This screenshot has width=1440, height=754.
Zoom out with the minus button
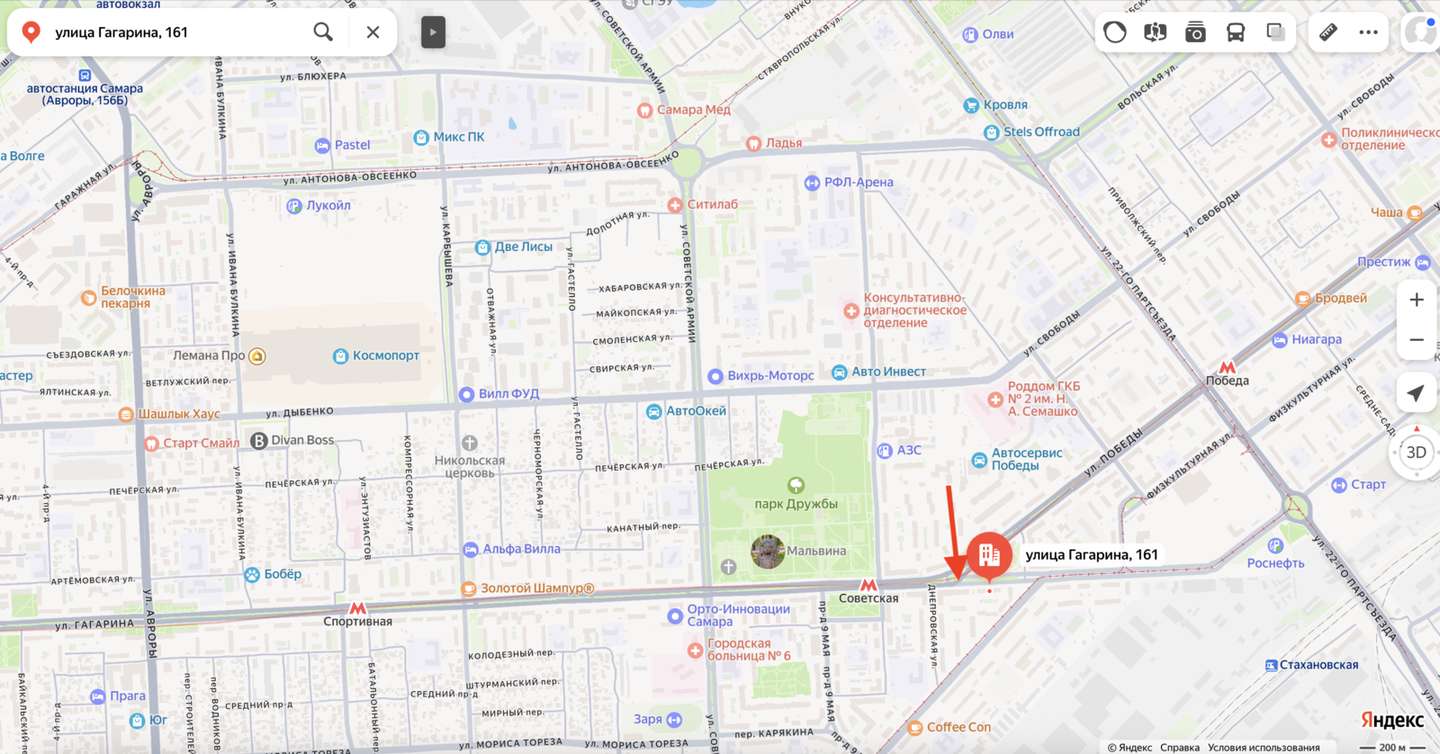[x=1416, y=340]
